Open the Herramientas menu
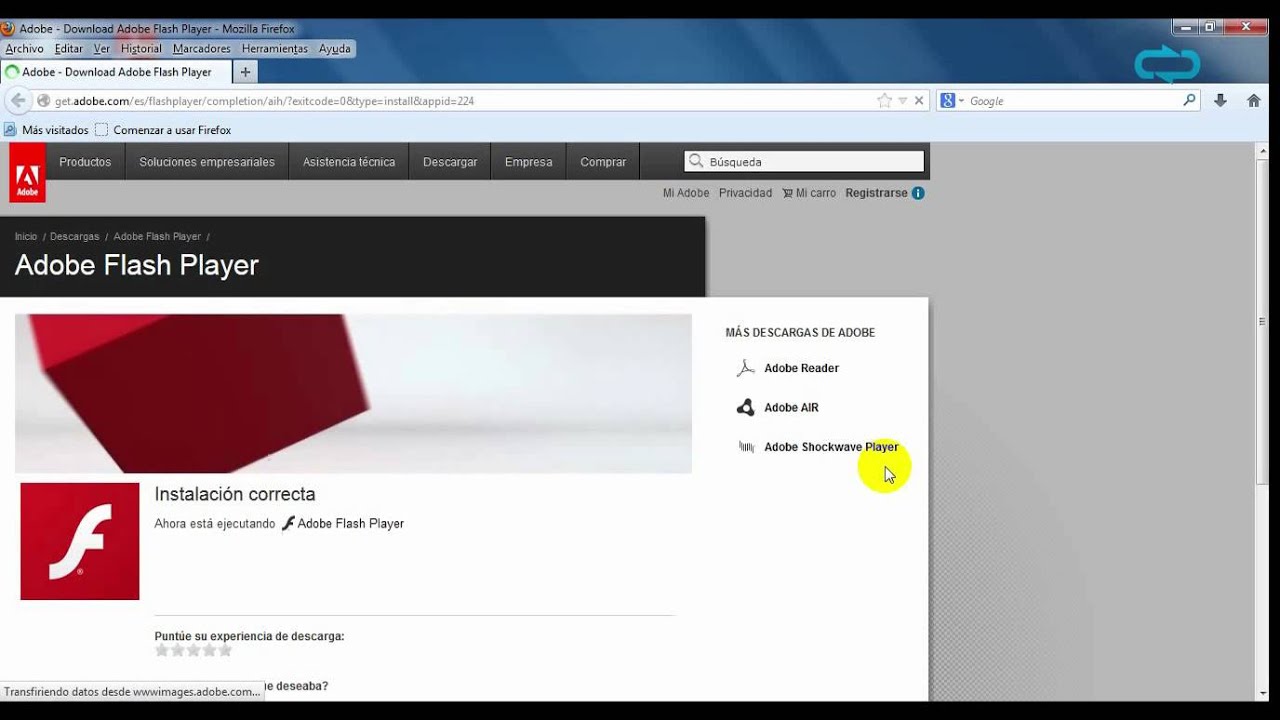The width and height of the screenshot is (1280, 720). pos(275,48)
